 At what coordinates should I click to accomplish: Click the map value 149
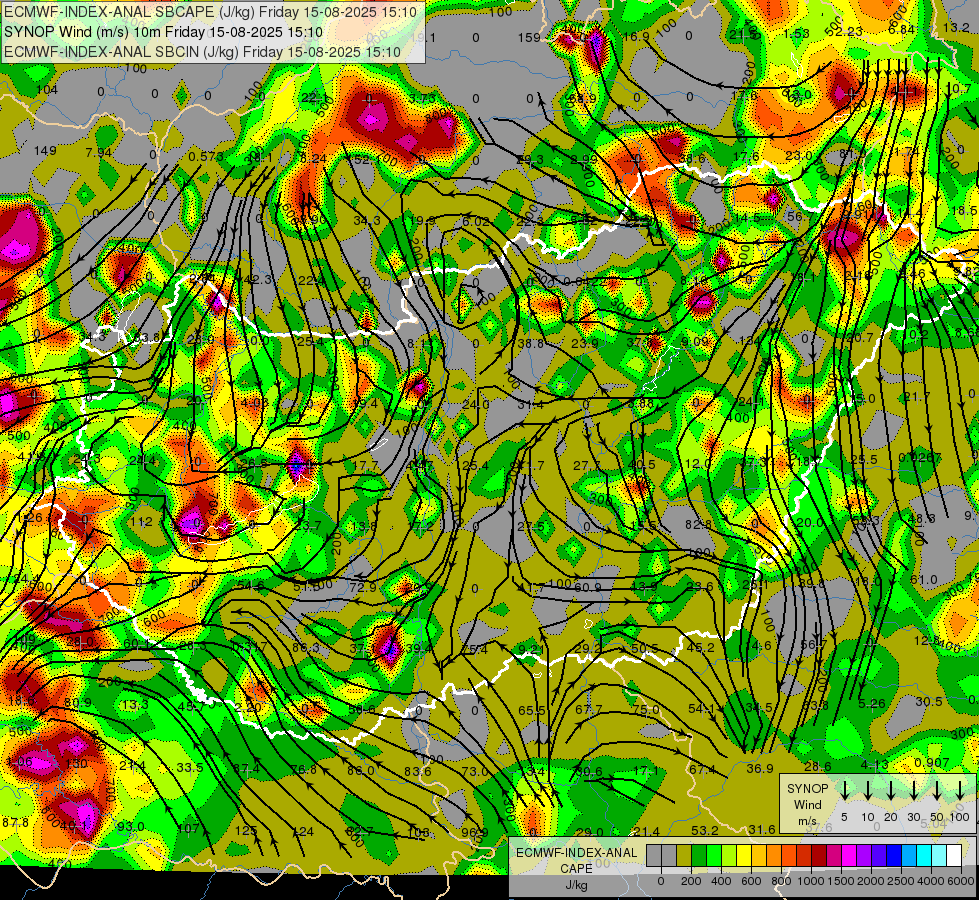(x=45, y=151)
